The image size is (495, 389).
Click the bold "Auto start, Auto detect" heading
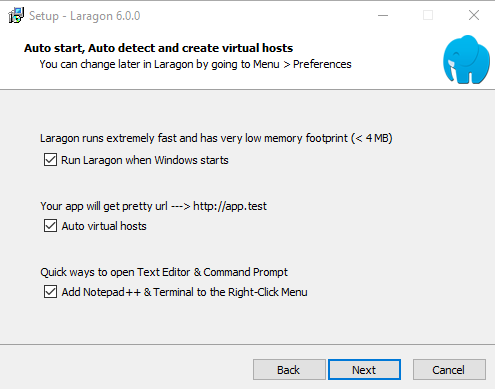click(158, 48)
